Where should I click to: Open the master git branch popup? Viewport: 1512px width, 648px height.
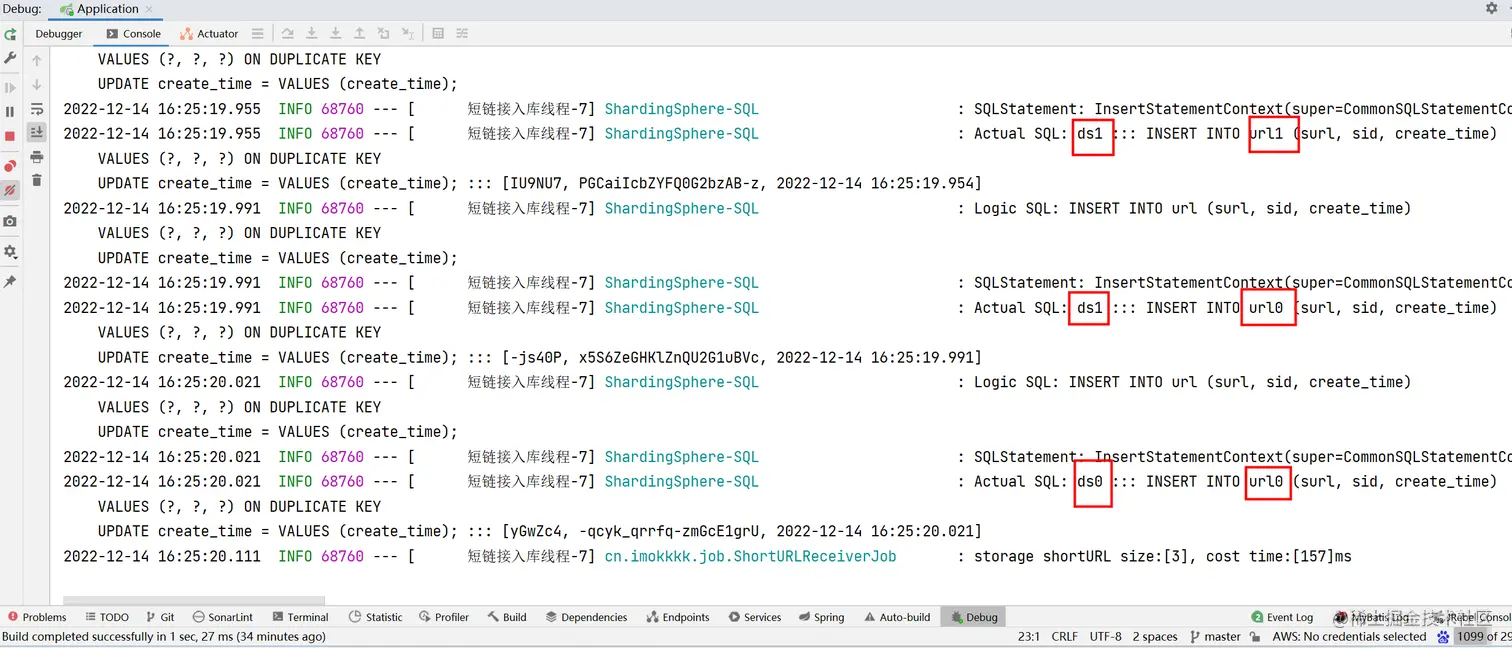[1215, 636]
